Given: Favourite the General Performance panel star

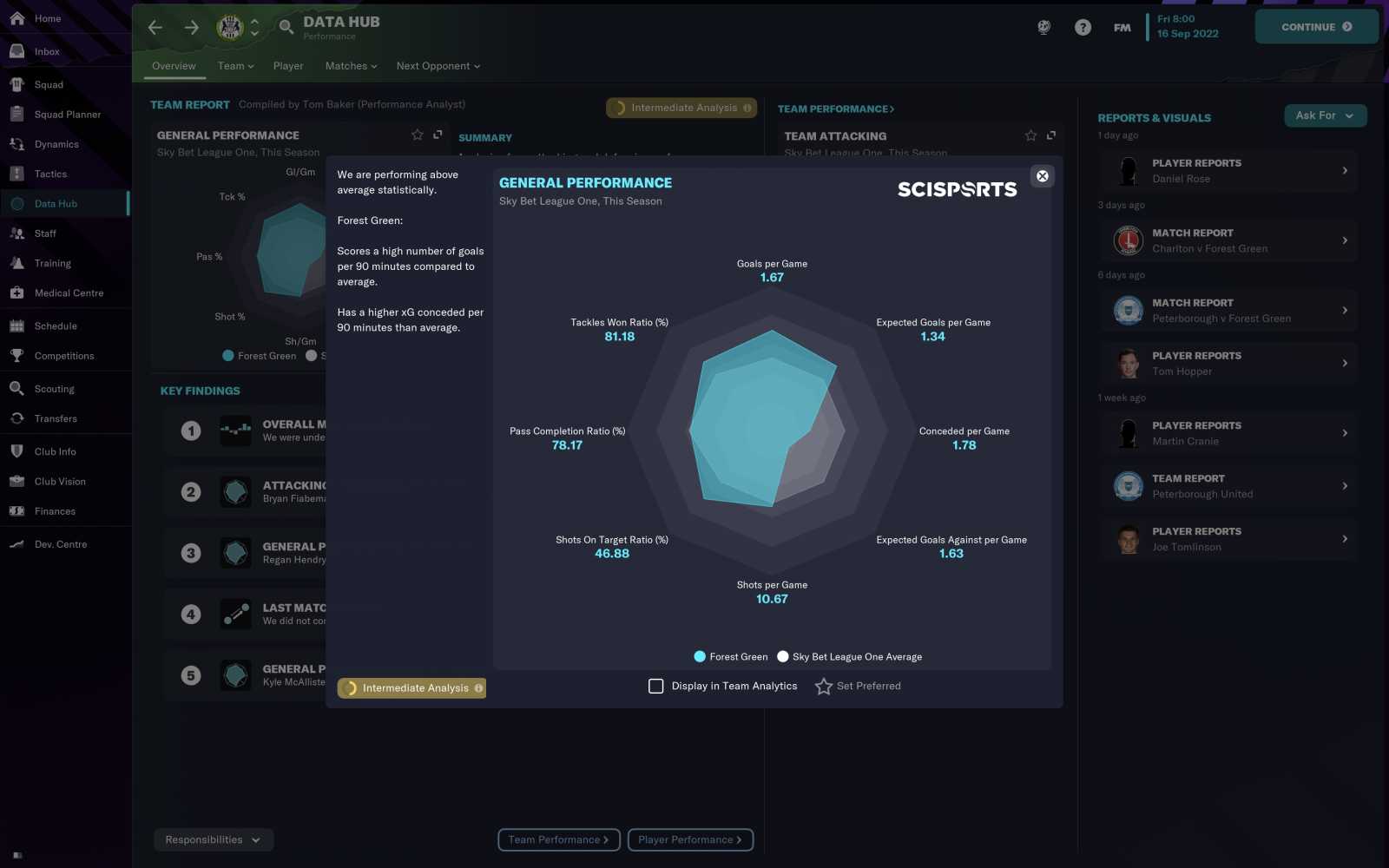Looking at the screenshot, I should (x=418, y=135).
